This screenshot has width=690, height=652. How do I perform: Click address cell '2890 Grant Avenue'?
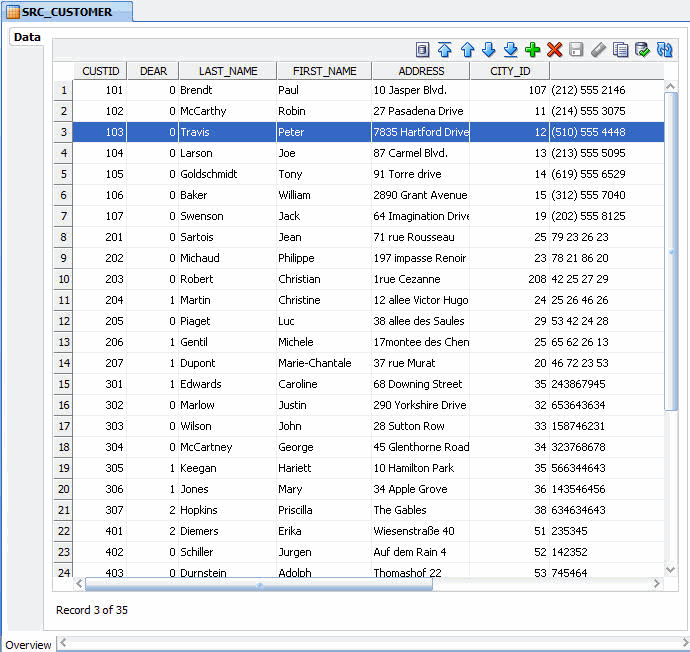[421, 195]
